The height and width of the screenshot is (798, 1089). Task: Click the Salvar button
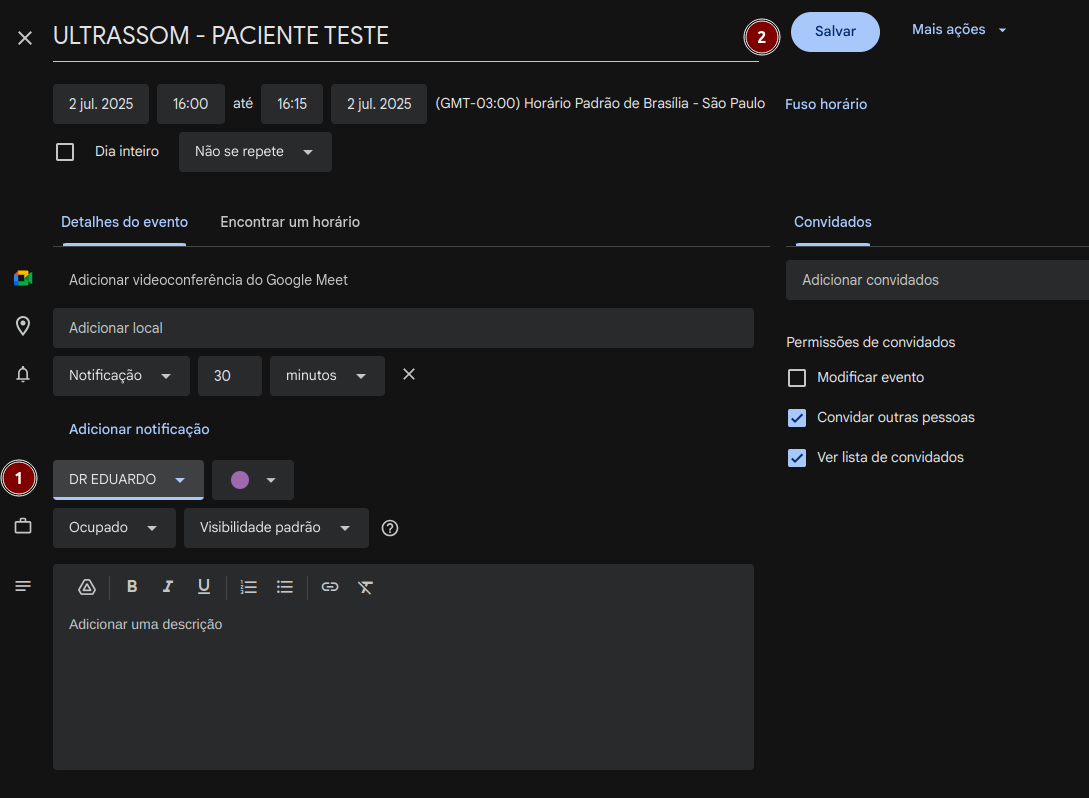835,32
